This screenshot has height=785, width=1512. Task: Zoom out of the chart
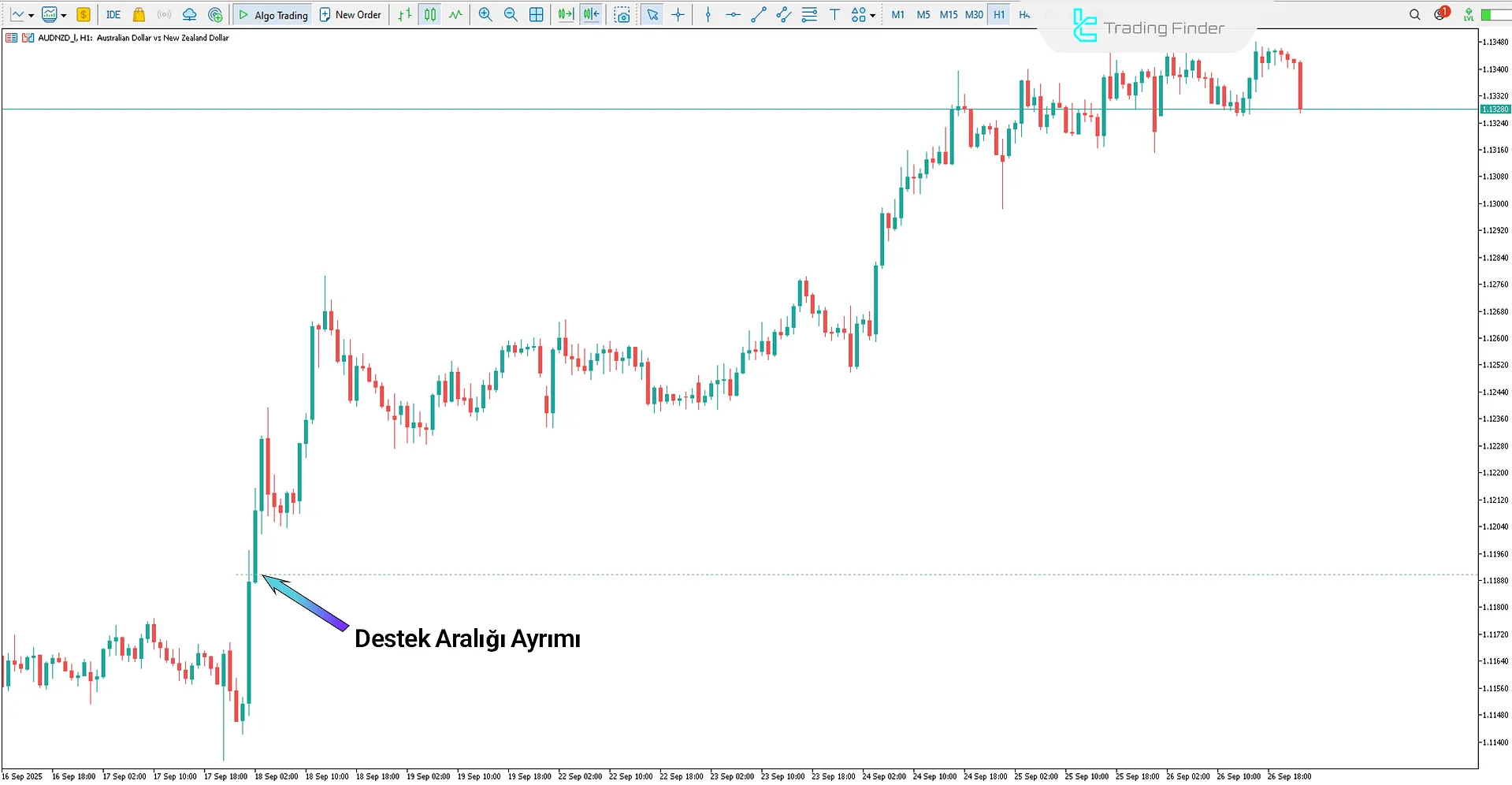[x=511, y=15]
